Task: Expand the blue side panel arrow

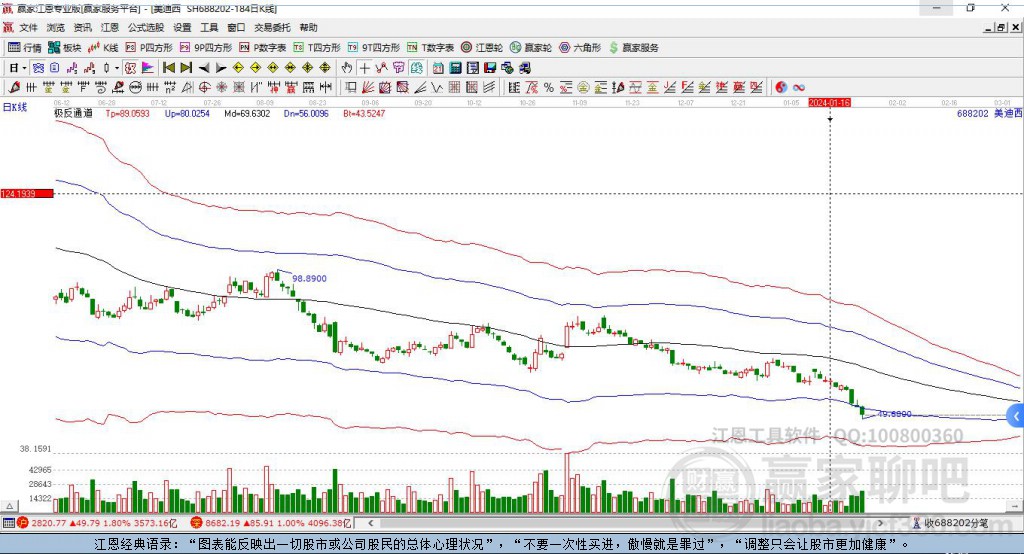Action: (x=1016, y=416)
